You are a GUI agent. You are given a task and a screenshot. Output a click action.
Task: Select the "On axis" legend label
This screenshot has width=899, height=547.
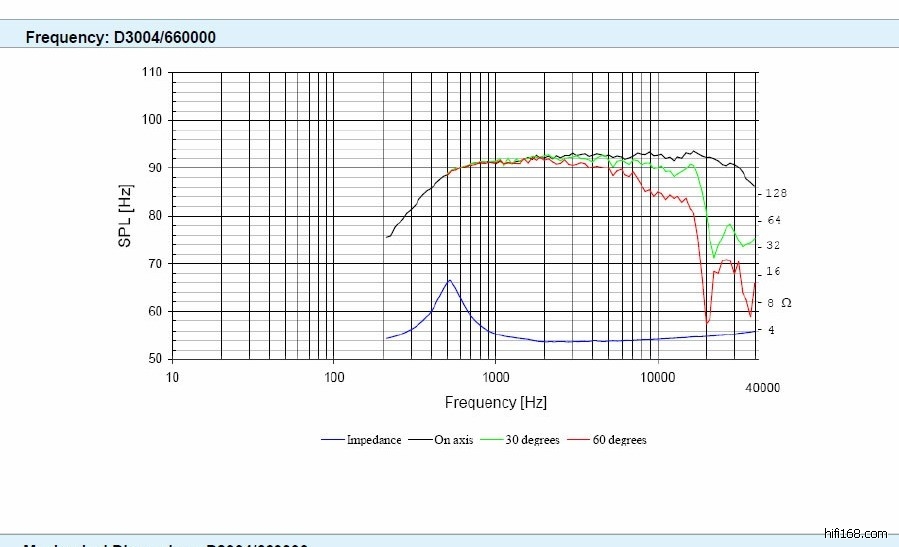(x=453, y=440)
